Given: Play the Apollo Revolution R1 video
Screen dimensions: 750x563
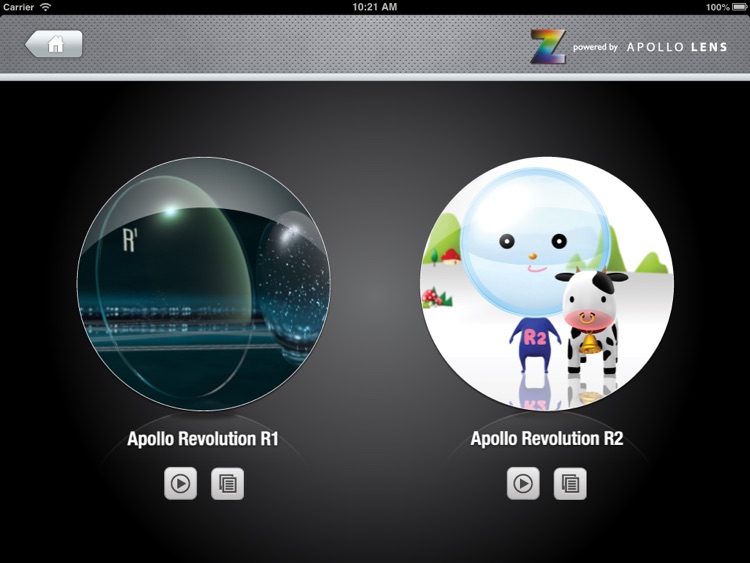Looking at the screenshot, I should point(180,484).
